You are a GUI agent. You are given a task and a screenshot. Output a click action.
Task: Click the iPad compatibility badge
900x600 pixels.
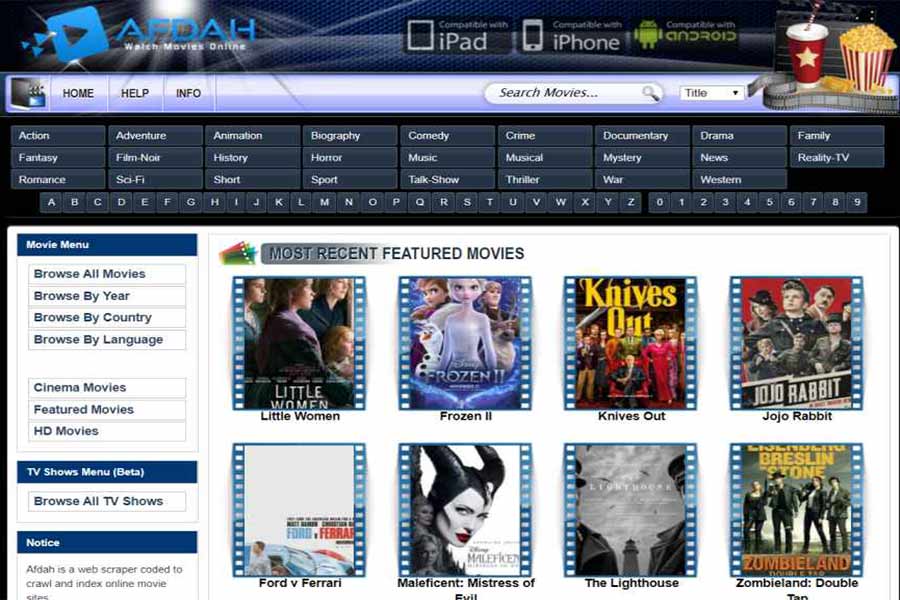pyautogui.click(x=457, y=36)
